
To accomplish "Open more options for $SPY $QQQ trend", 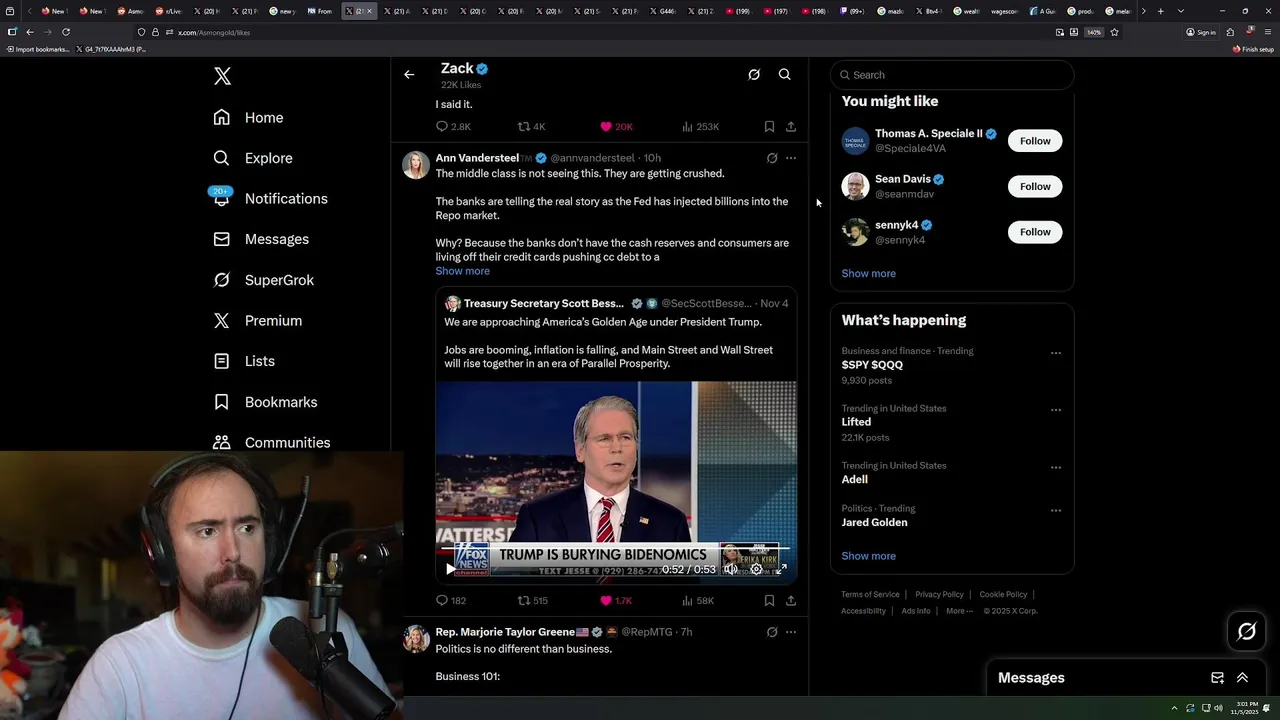I will point(1056,353).
